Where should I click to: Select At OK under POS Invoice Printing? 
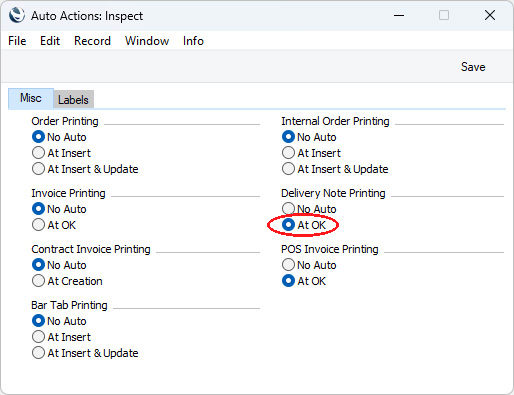pyautogui.click(x=304, y=281)
